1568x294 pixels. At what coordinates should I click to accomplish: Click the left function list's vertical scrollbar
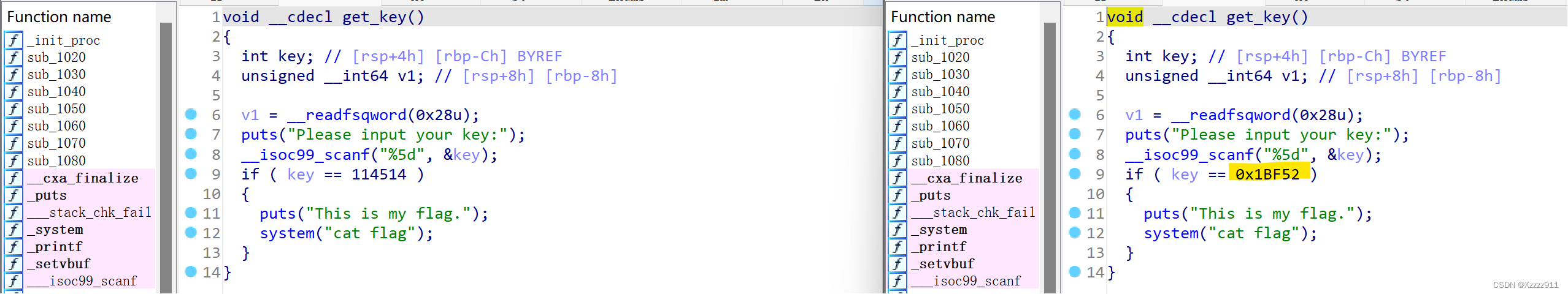[x=165, y=153]
